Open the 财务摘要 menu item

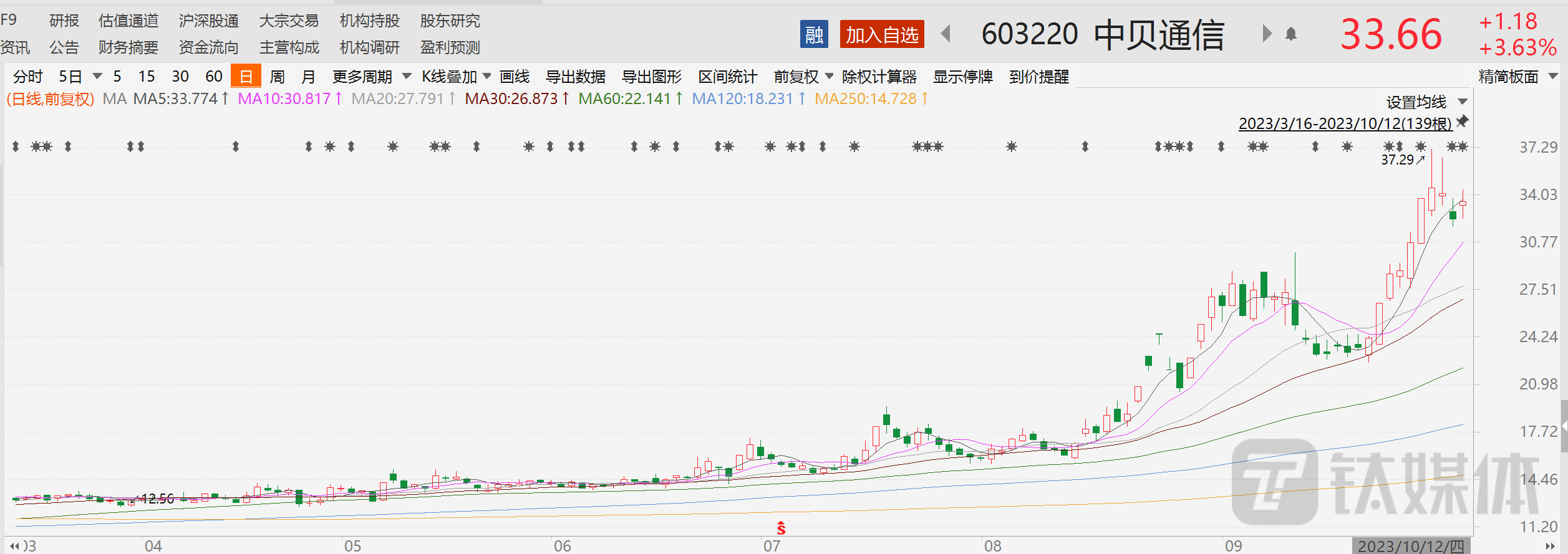[x=128, y=47]
